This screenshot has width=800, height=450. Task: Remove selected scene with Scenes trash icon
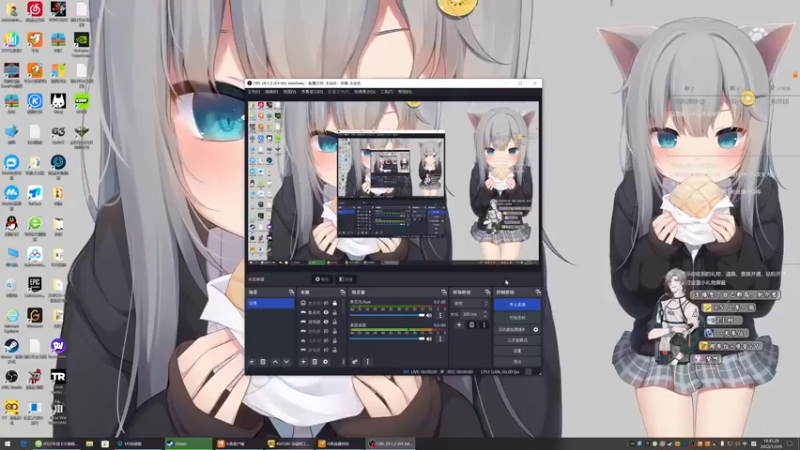pyautogui.click(x=263, y=362)
